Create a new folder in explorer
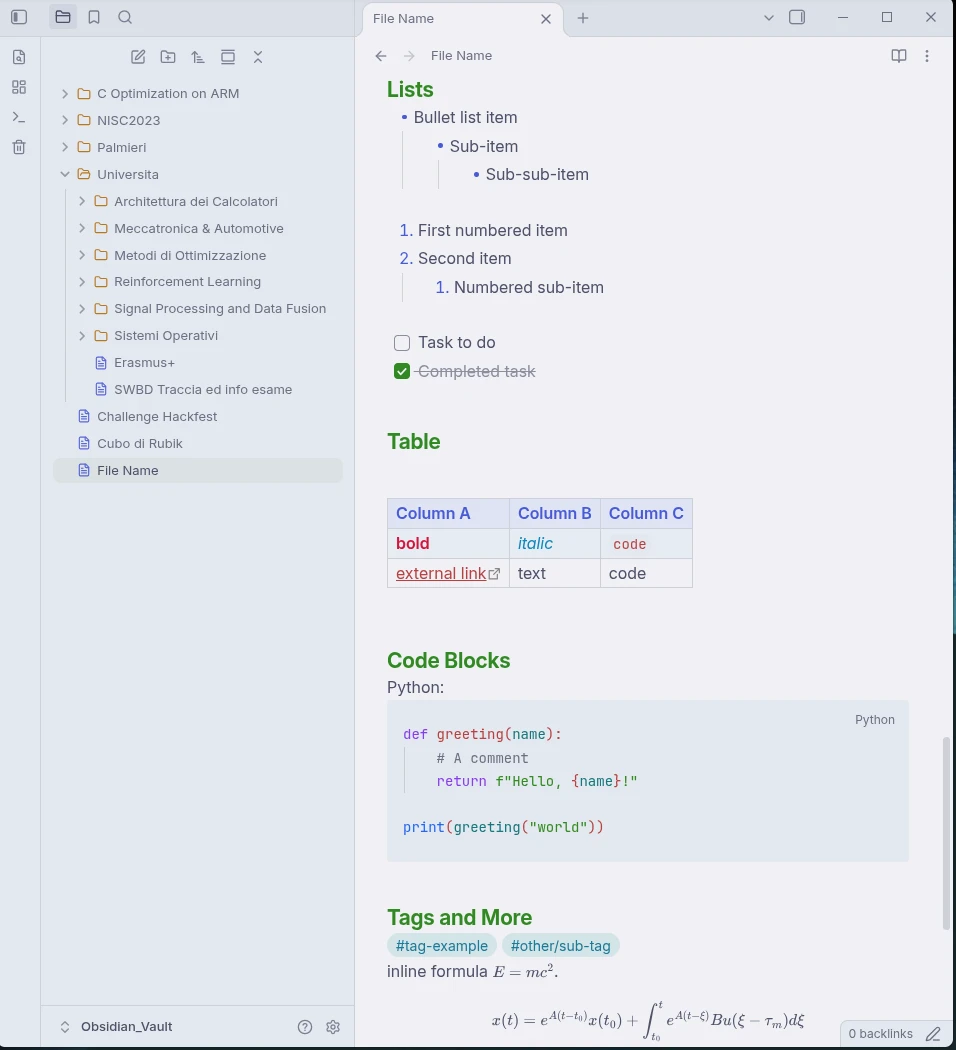Image resolution: width=956 pixels, height=1050 pixels. (168, 57)
